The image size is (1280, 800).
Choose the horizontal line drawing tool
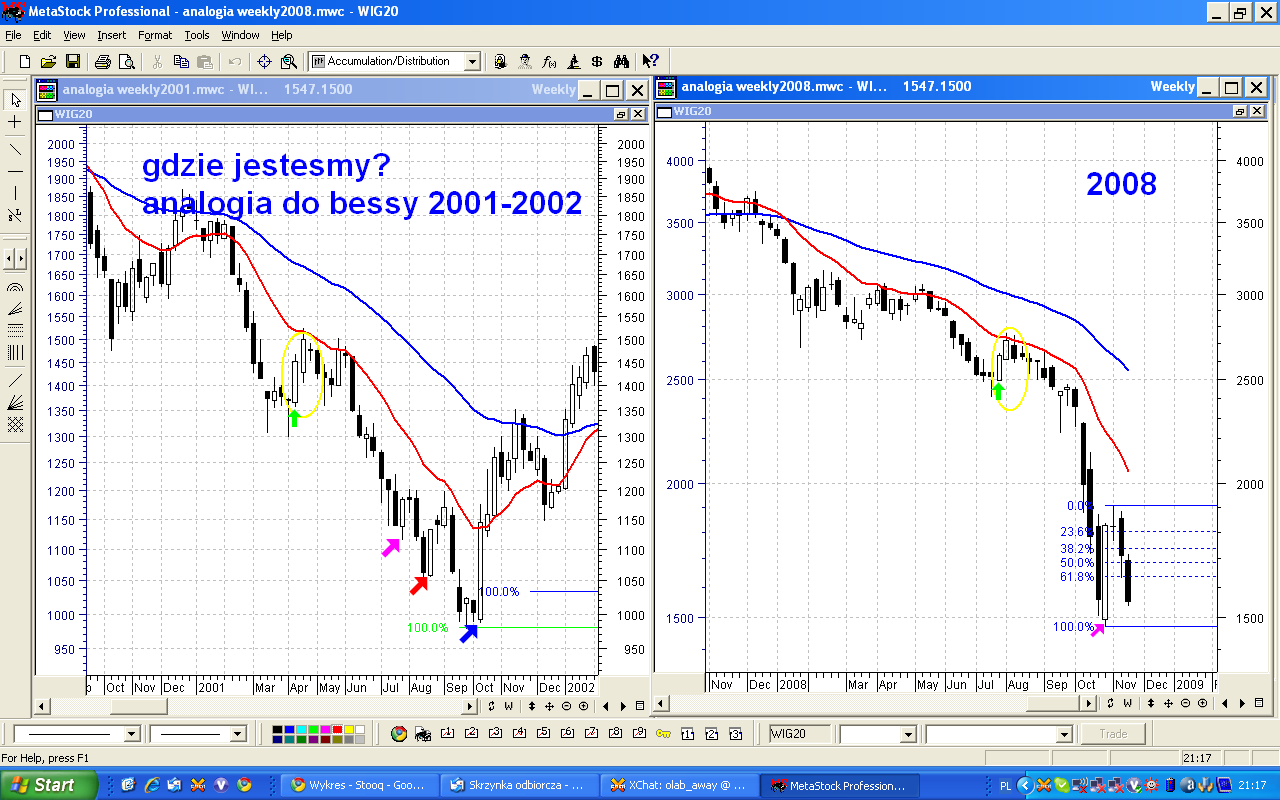(15, 171)
